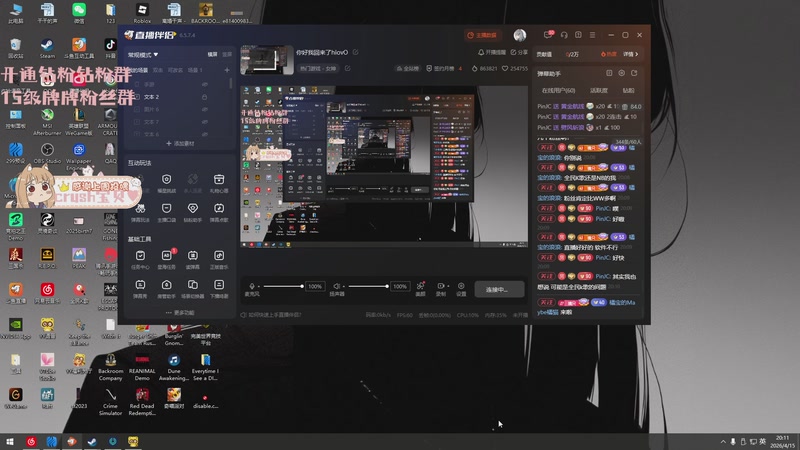This screenshot has height=450, width=800.
Task: Expand 常规模式 mode dropdown
Action: tap(143, 55)
